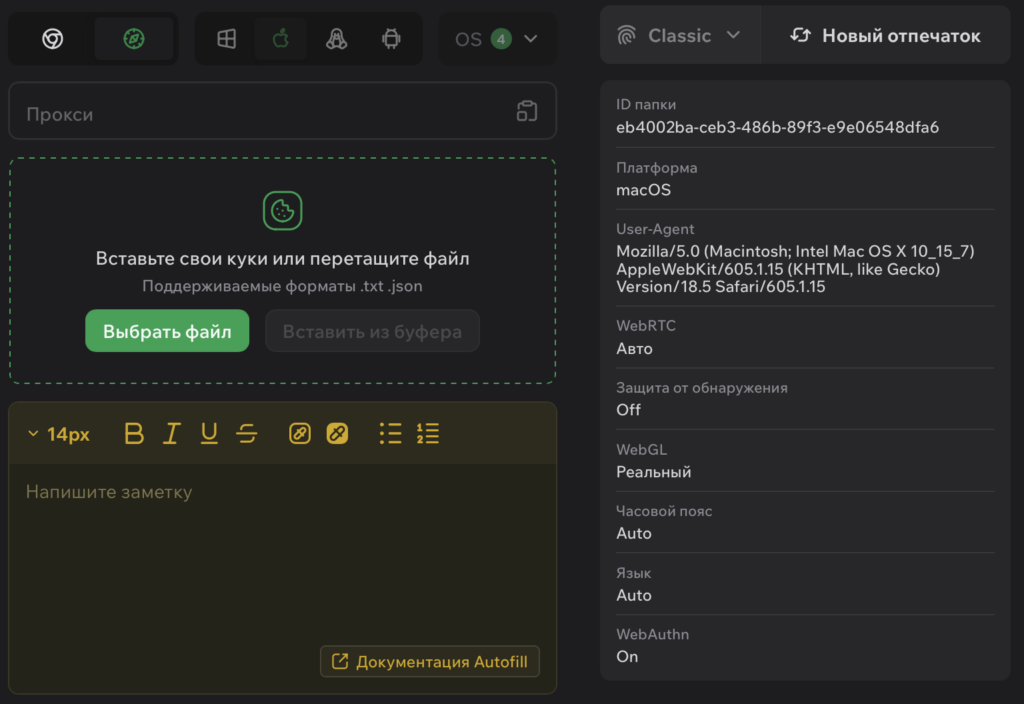This screenshot has height=704, width=1024.
Task: Toggle bold formatting in the note editor
Action: [134, 433]
